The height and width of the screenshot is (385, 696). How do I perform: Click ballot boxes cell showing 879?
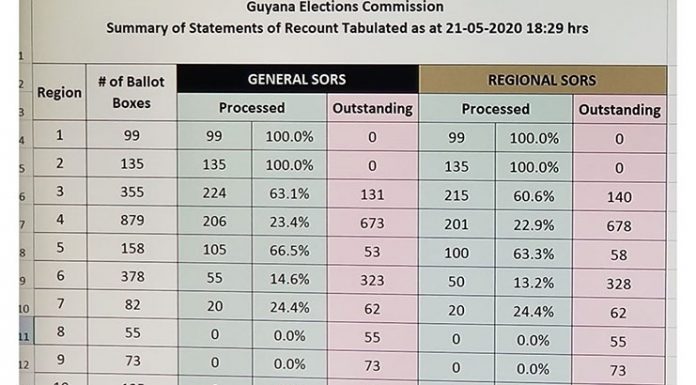[x=132, y=220]
